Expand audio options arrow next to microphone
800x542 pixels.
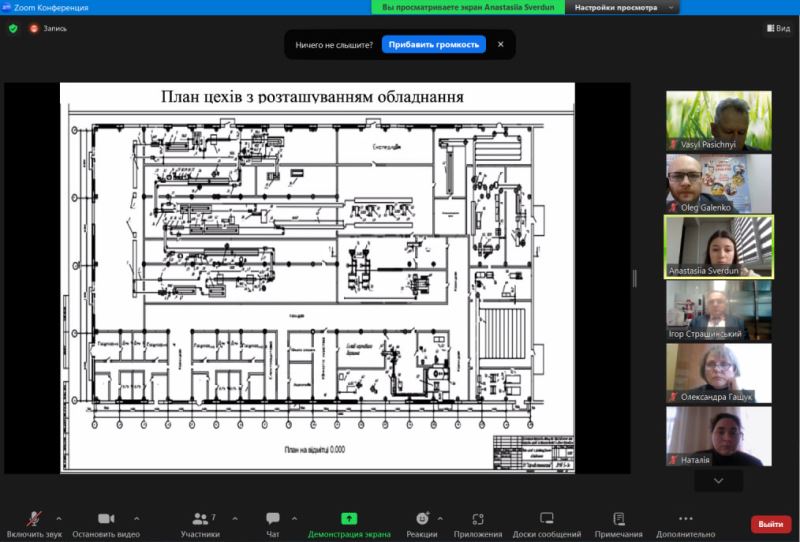click(x=59, y=518)
